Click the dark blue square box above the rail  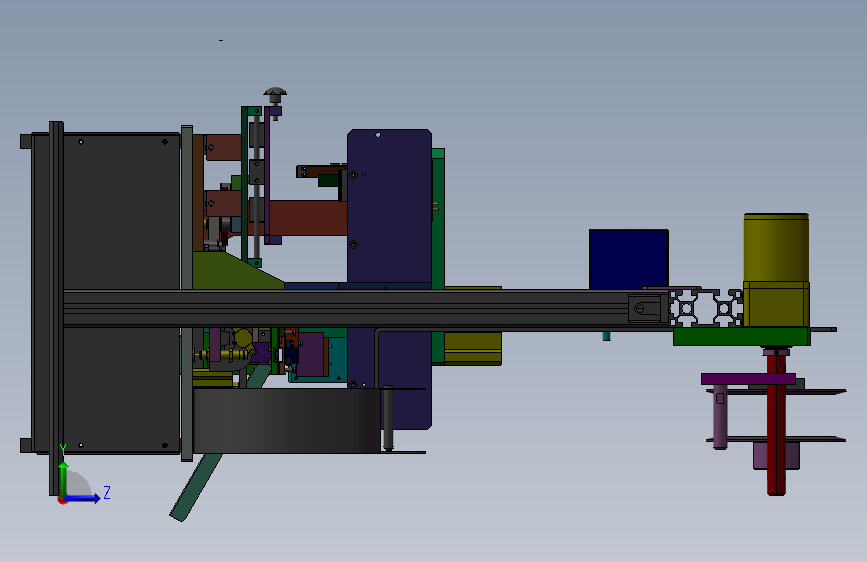629,259
